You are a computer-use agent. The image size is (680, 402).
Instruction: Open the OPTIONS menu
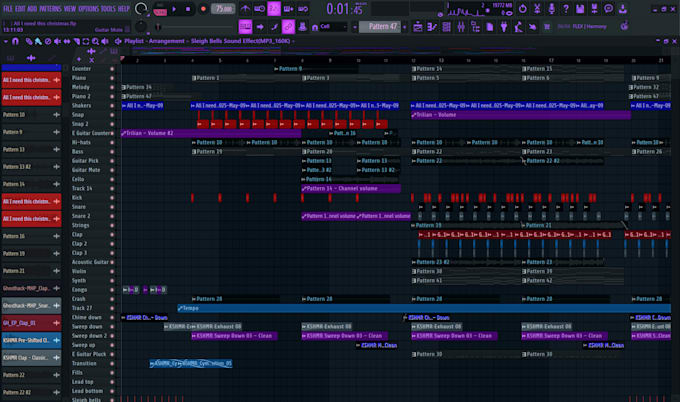click(88, 8)
